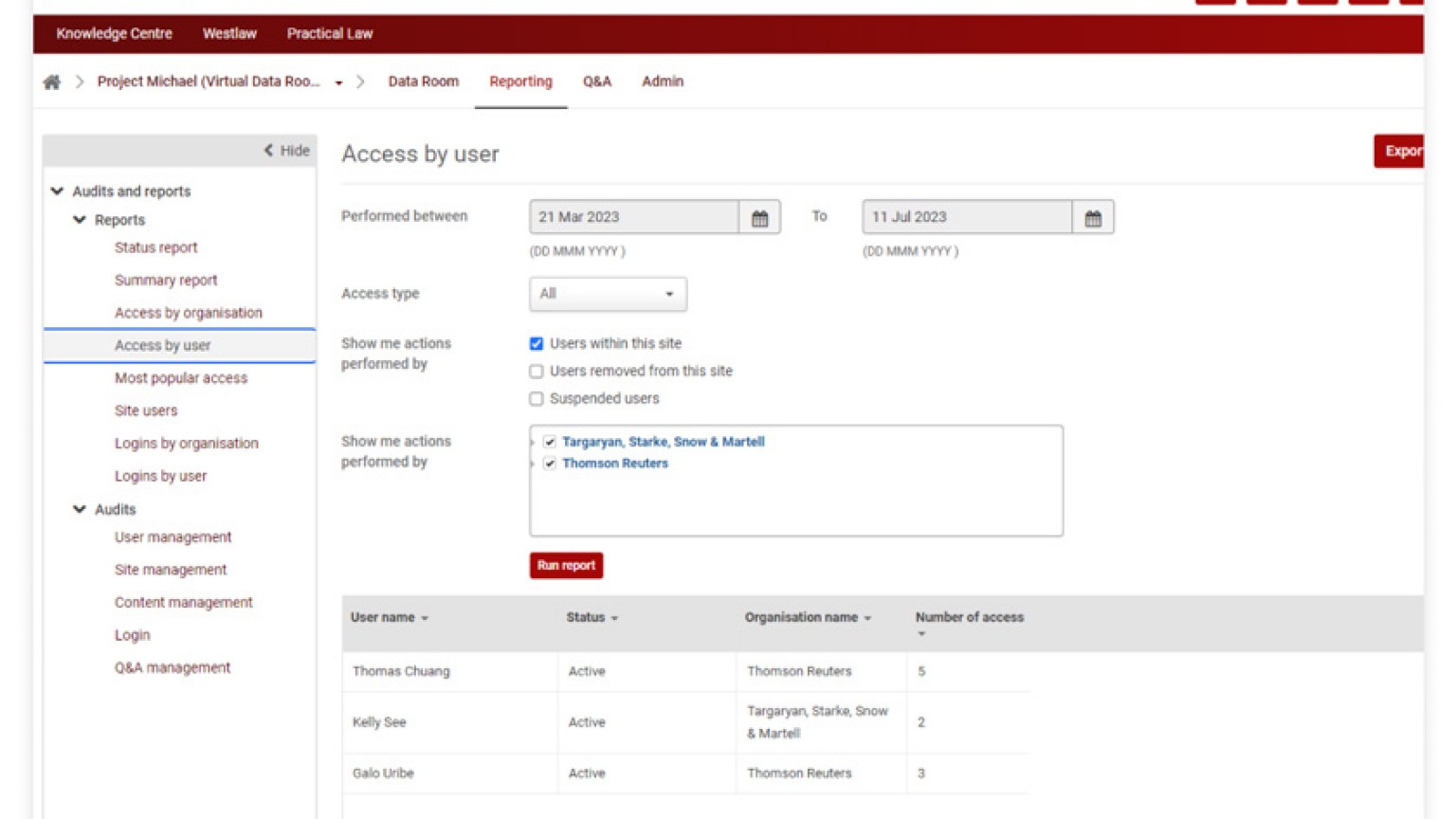Viewport: 1456px width, 819px height.
Task: Open the start date calendar picker
Action: tap(759, 218)
